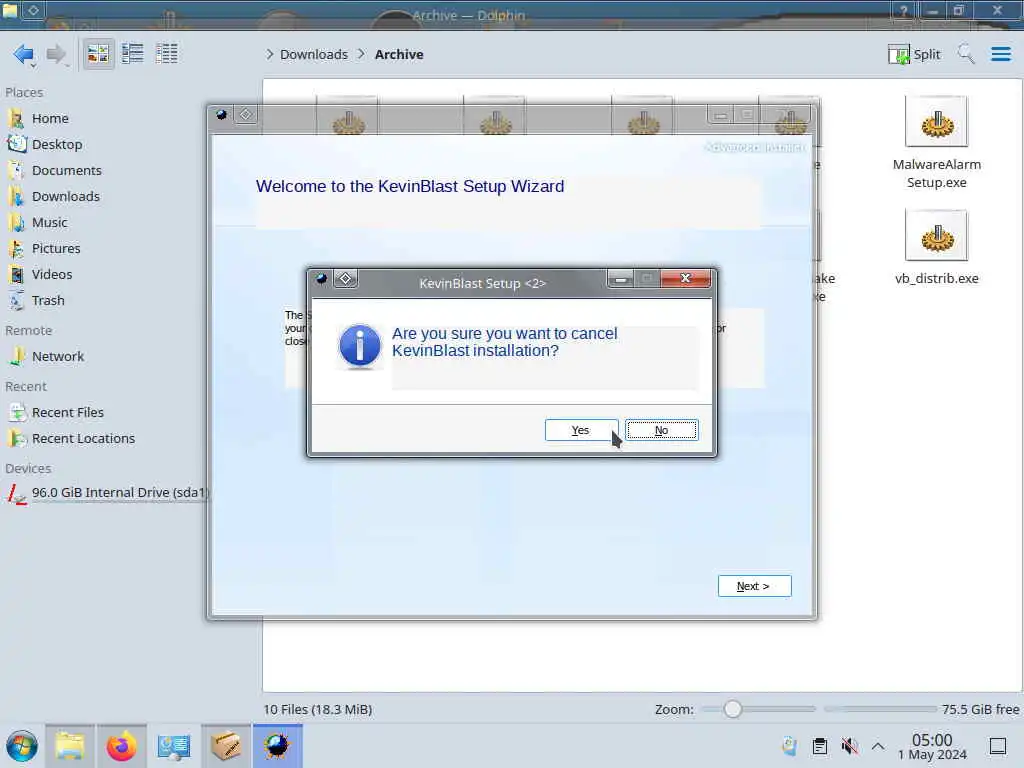Choose No in the cancel dialog
1024x768 pixels.
[662, 430]
